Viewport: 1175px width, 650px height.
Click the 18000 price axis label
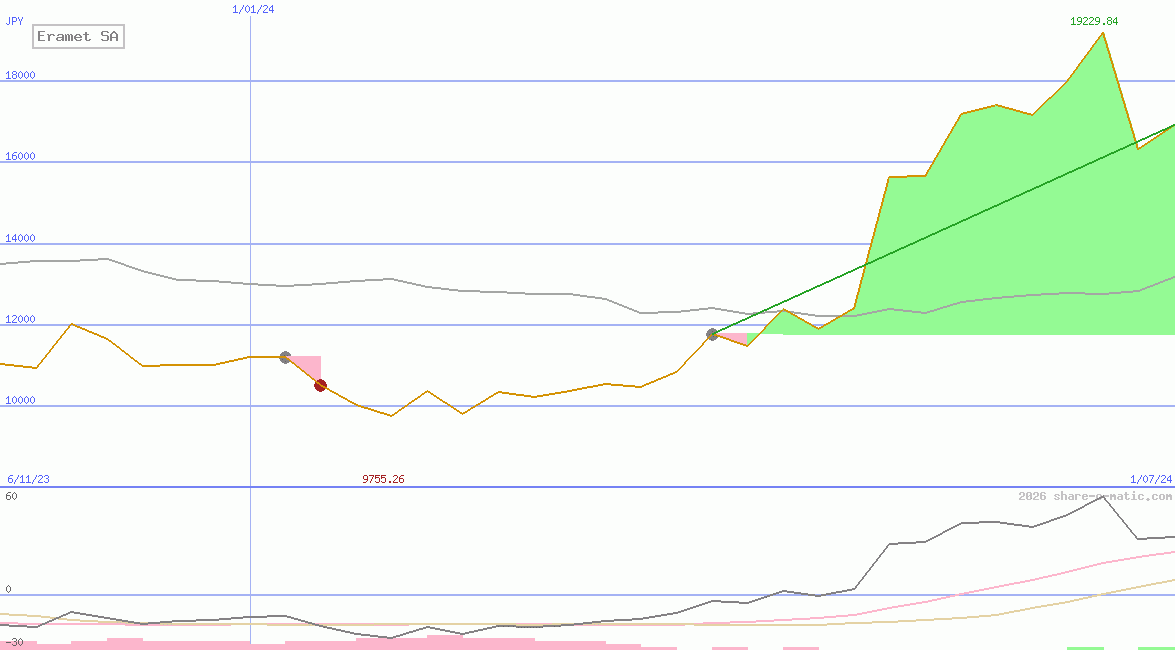pyautogui.click(x=20, y=75)
